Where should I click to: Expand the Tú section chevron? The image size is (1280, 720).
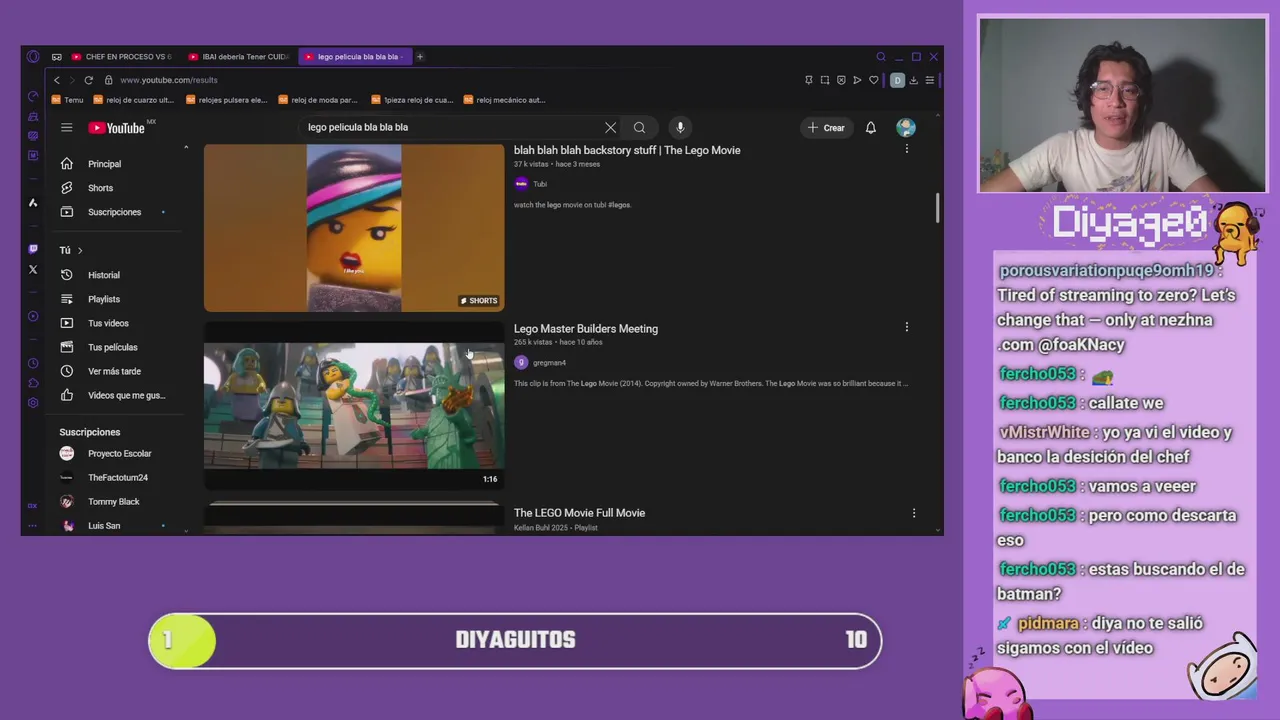pos(80,250)
